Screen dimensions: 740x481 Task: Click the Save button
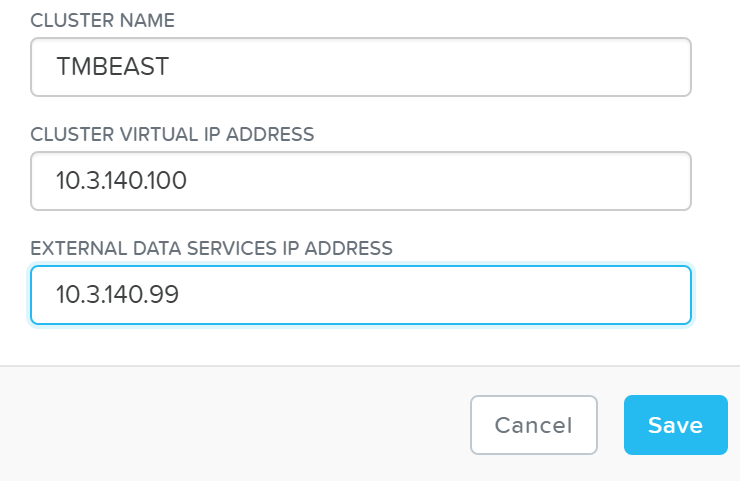(x=675, y=425)
